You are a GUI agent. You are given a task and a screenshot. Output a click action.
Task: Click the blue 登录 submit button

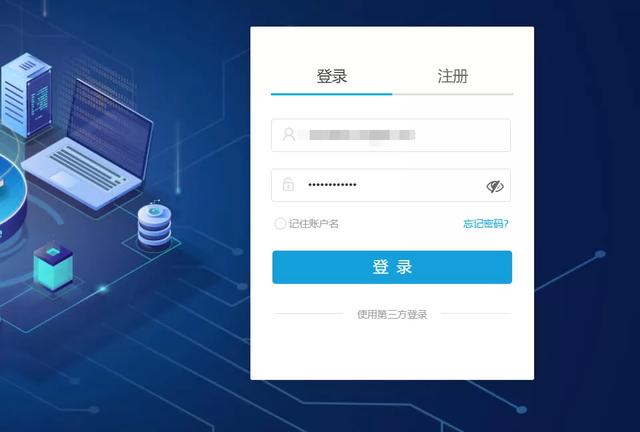tap(392, 267)
